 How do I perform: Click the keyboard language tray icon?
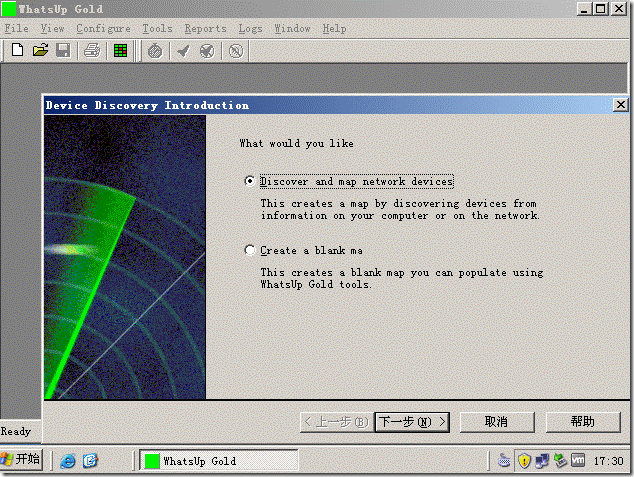(x=504, y=460)
